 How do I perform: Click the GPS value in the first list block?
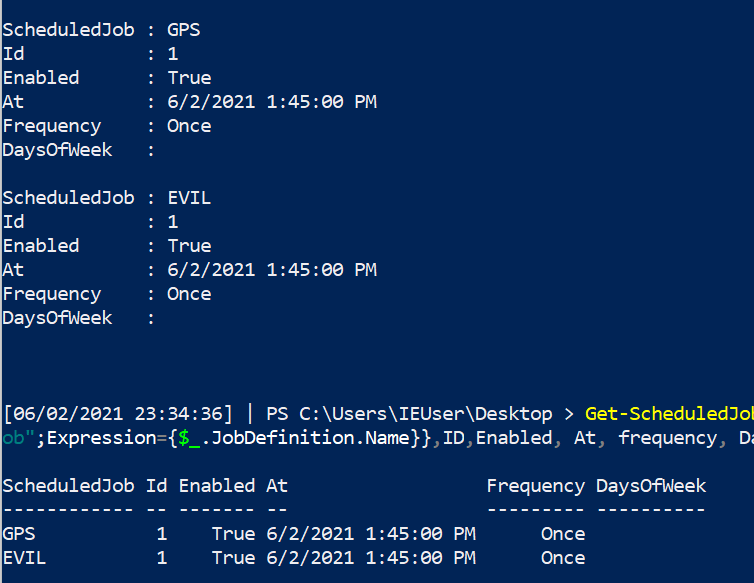click(184, 30)
